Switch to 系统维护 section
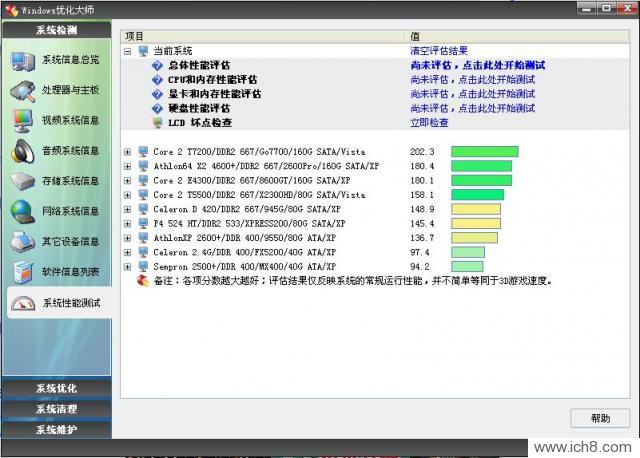 pos(56,429)
